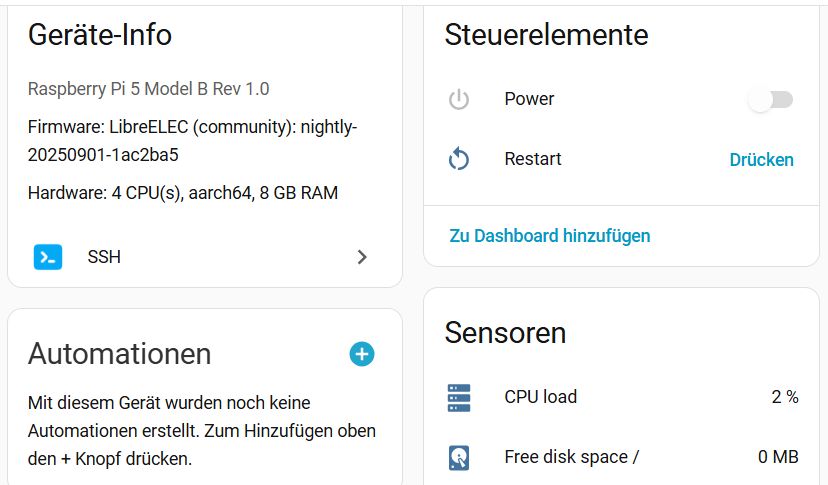
Task: Open the Free disk space sensor entry
Action: pyautogui.click(x=622, y=457)
